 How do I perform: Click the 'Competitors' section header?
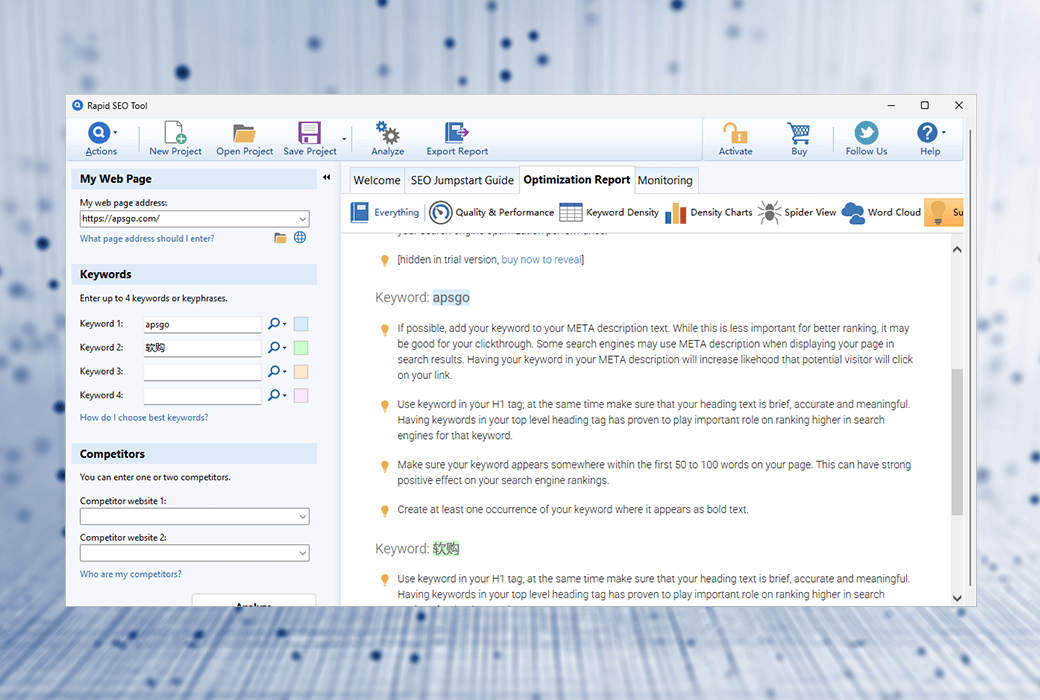pyautogui.click(x=194, y=454)
